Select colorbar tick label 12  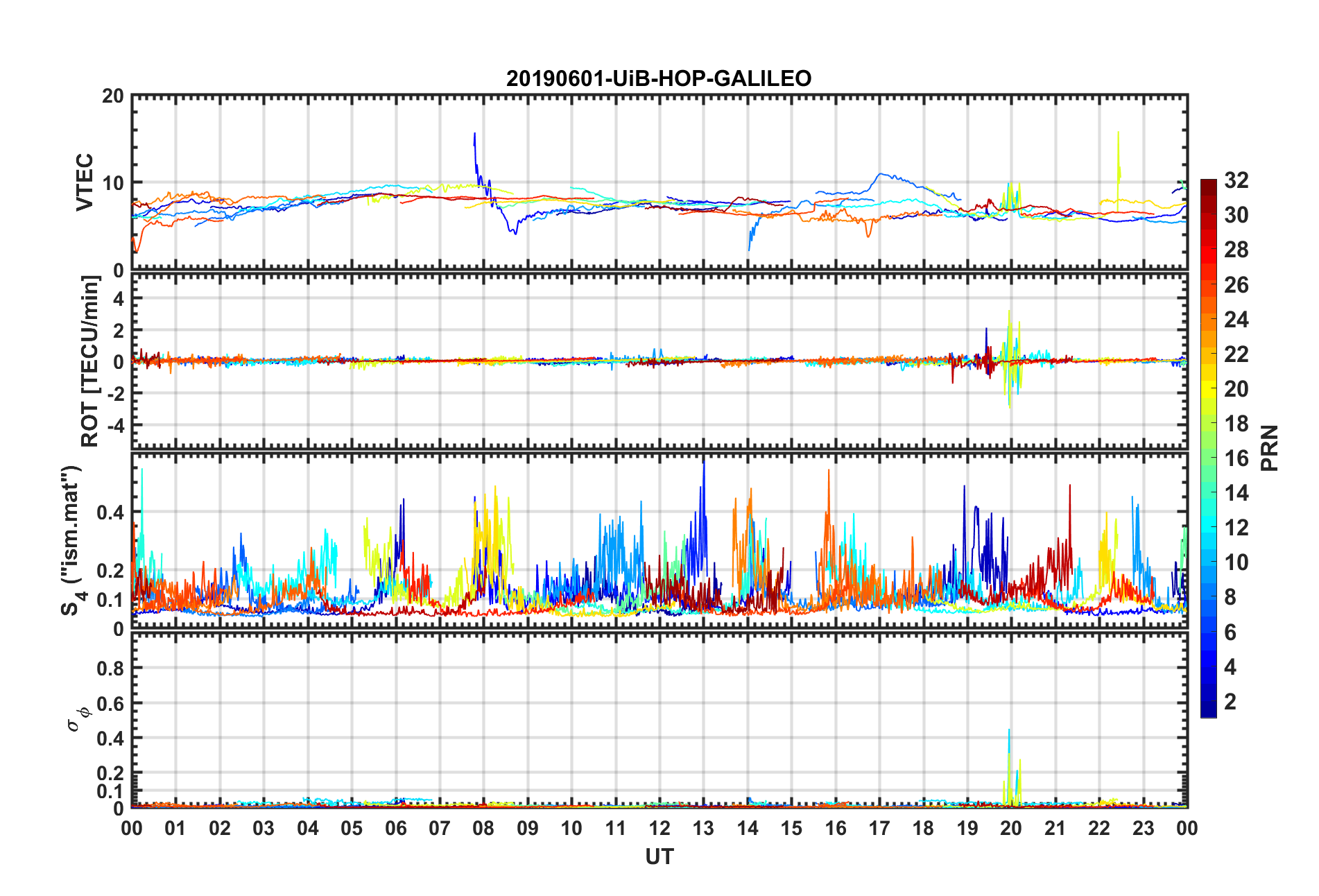coord(1236,527)
